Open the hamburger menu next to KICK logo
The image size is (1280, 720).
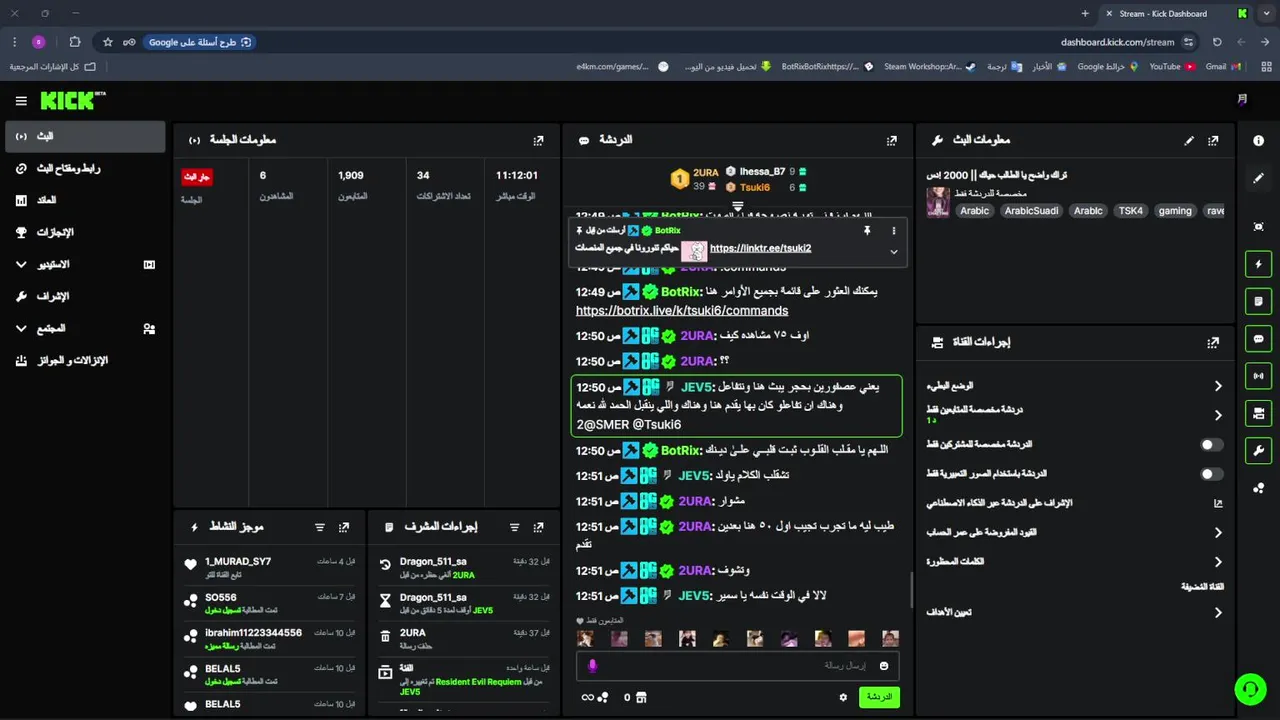[21, 101]
